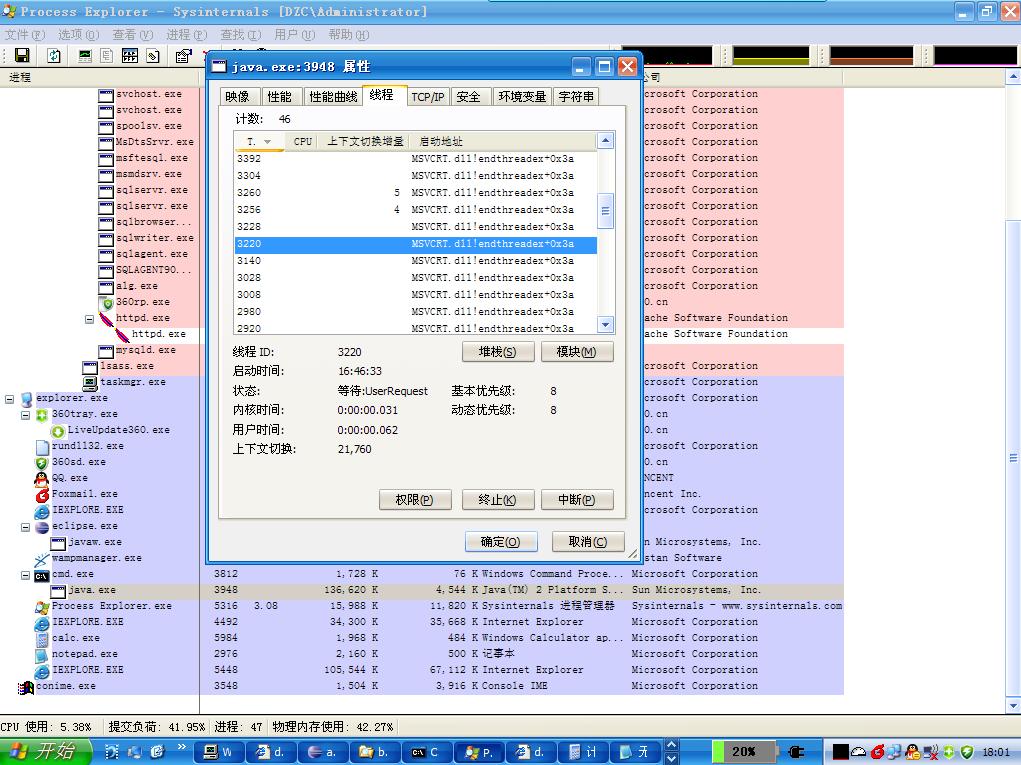Select the Save toolbar icon
The height and width of the screenshot is (765, 1021).
click(22, 55)
